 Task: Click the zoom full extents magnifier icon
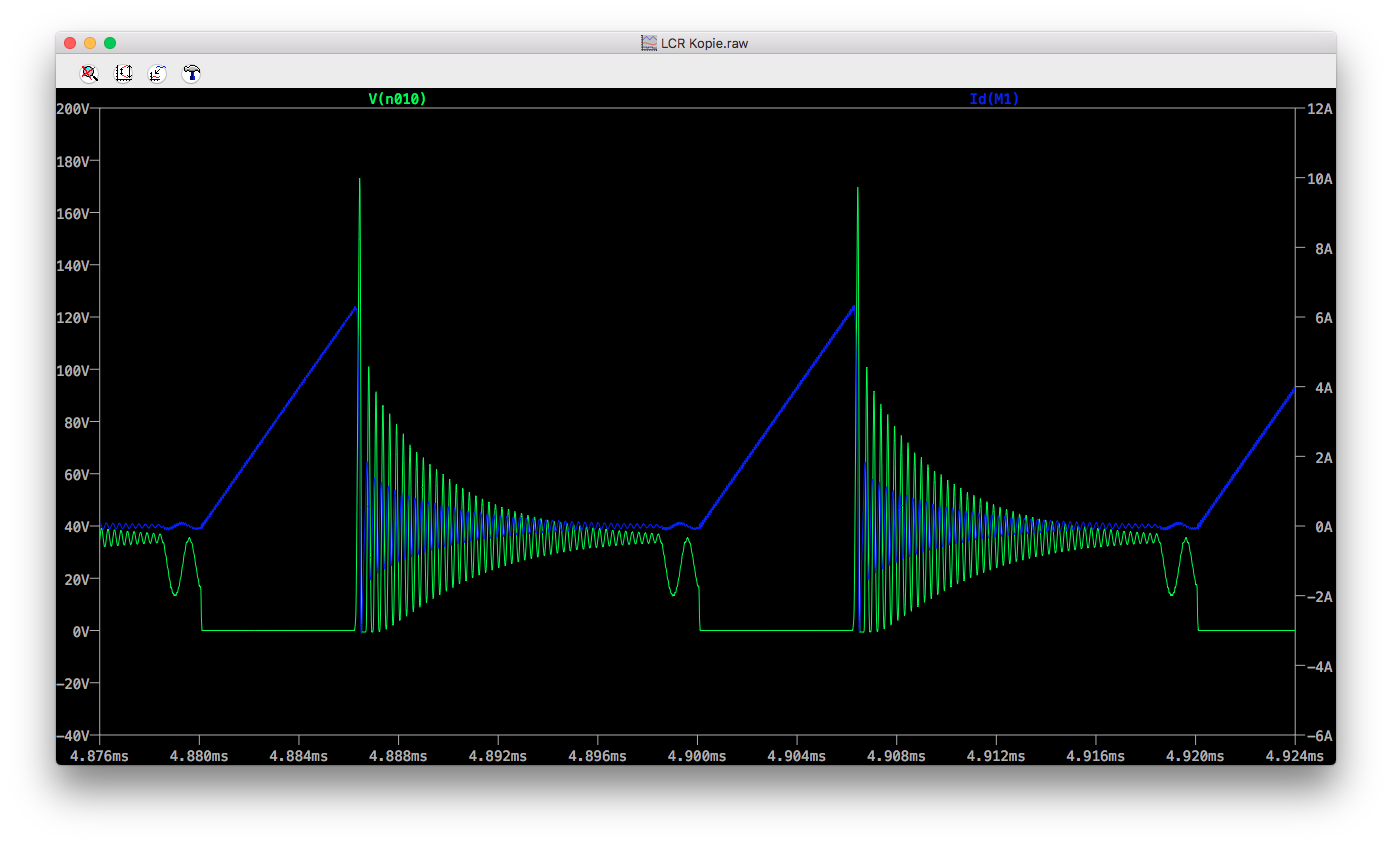point(90,73)
